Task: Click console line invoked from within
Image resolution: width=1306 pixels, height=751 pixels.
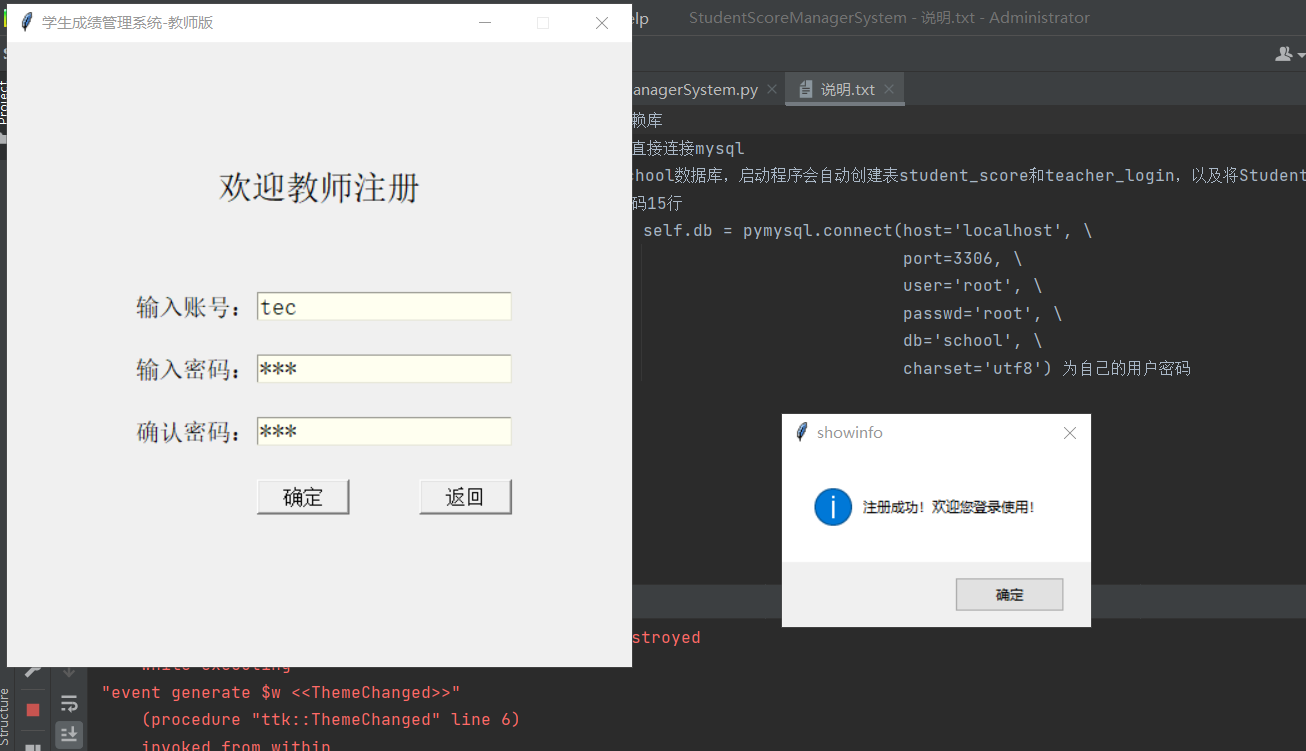Action: pyautogui.click(x=236, y=745)
